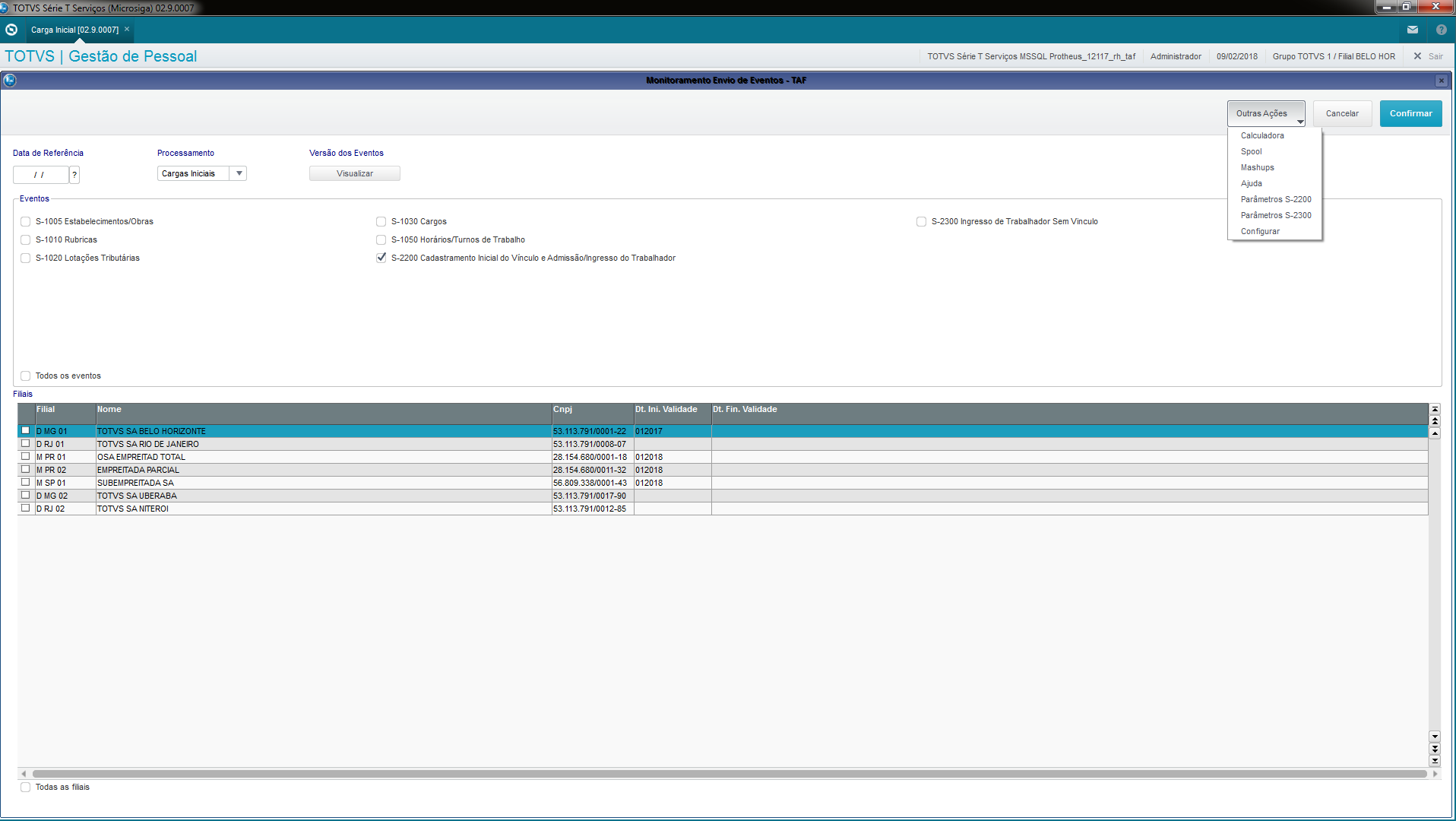This screenshot has width=1456, height=821.
Task: Move down one row with single down-arrow grid button
Action: (x=1435, y=736)
